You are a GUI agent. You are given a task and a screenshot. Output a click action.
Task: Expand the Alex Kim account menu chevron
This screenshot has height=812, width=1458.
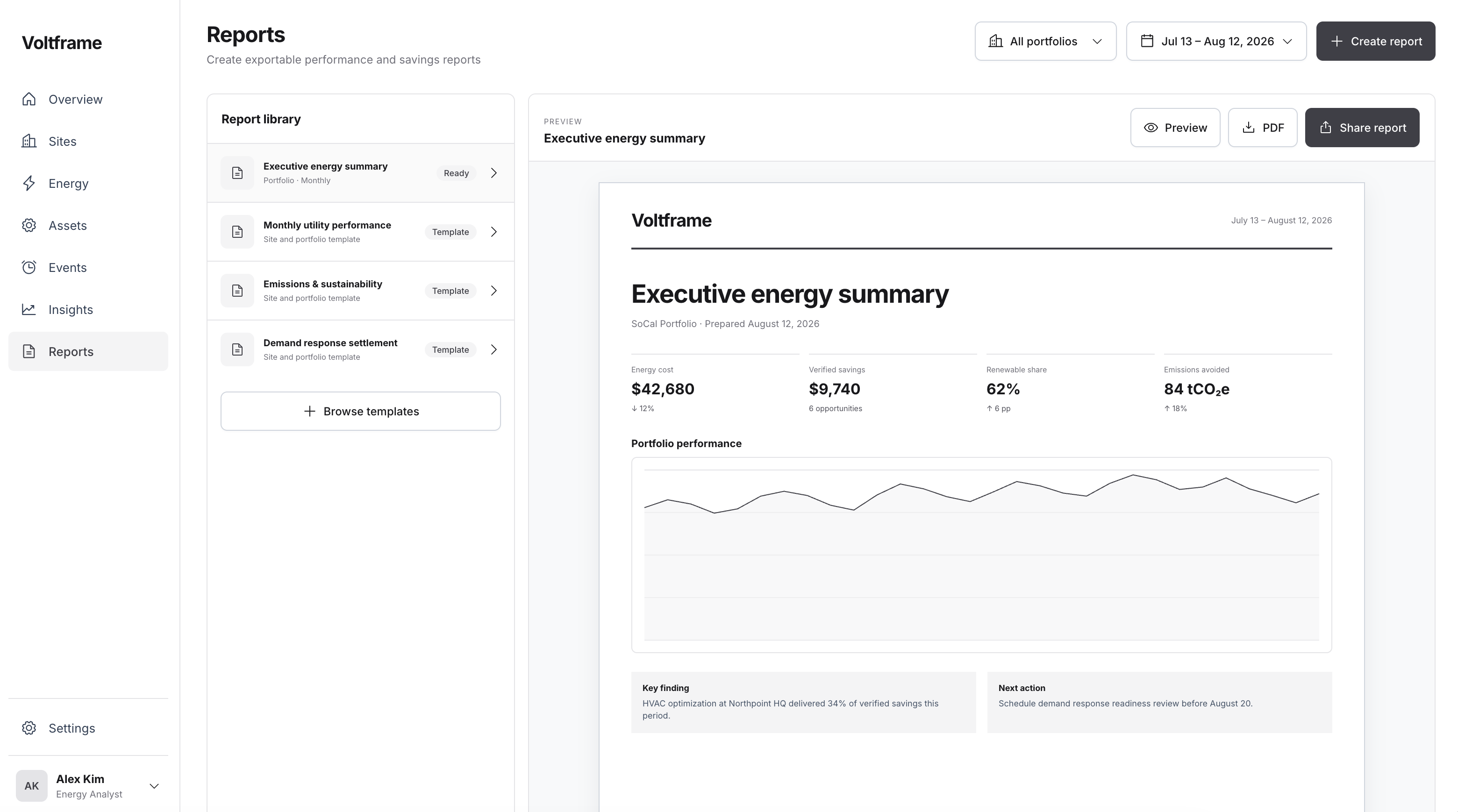(154, 786)
